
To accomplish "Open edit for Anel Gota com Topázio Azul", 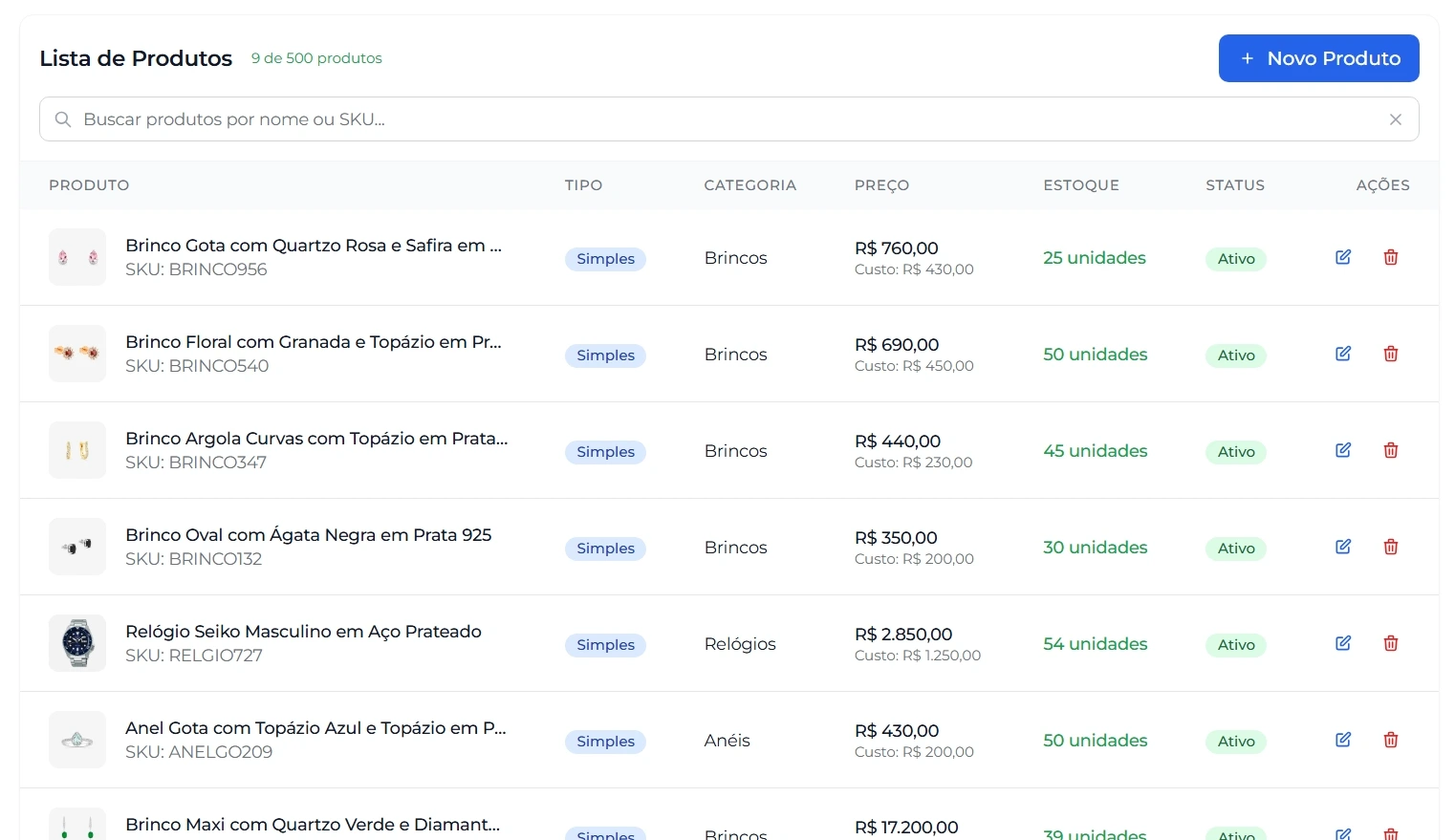I will pyautogui.click(x=1343, y=740).
